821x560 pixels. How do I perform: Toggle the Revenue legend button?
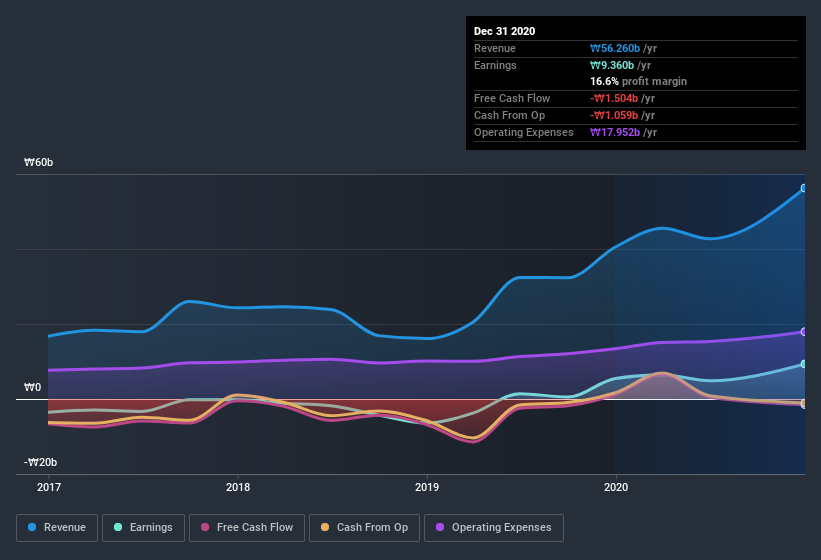tap(57, 528)
